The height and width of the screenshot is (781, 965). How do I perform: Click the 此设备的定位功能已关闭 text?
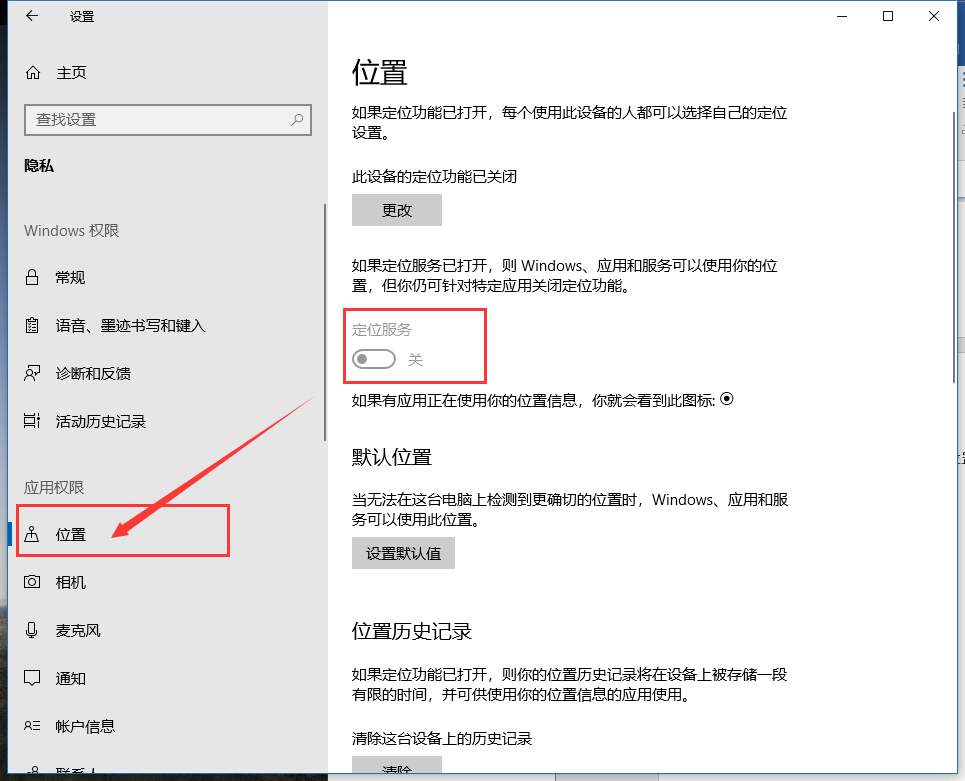[x=434, y=177]
